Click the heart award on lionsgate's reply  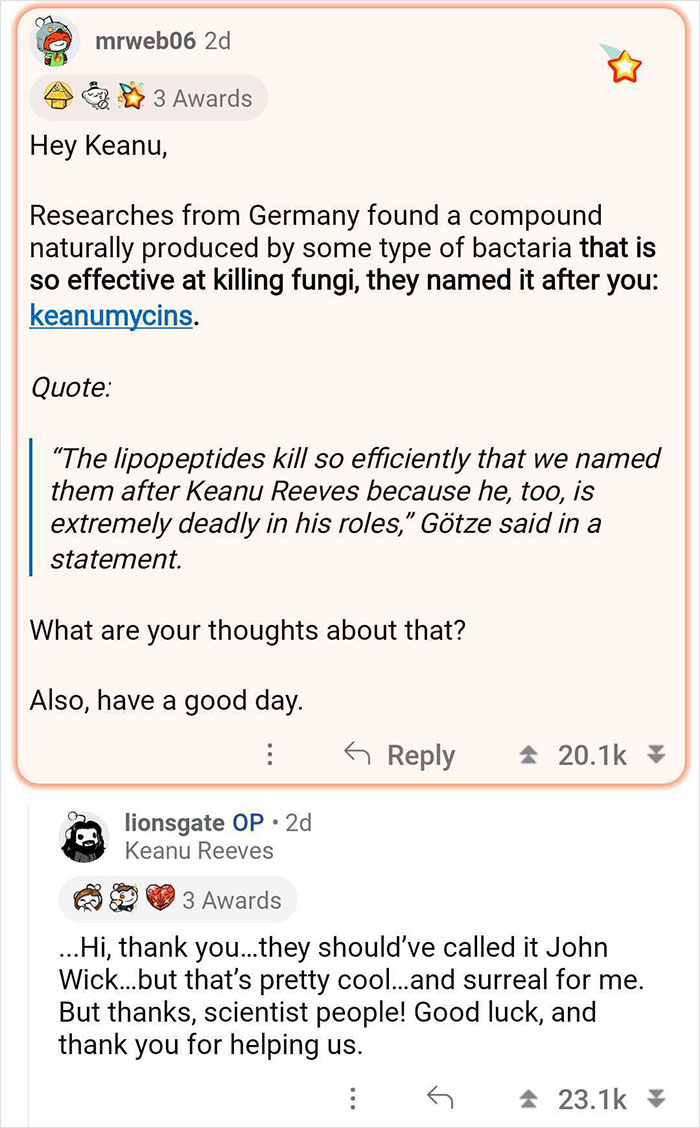point(159,899)
